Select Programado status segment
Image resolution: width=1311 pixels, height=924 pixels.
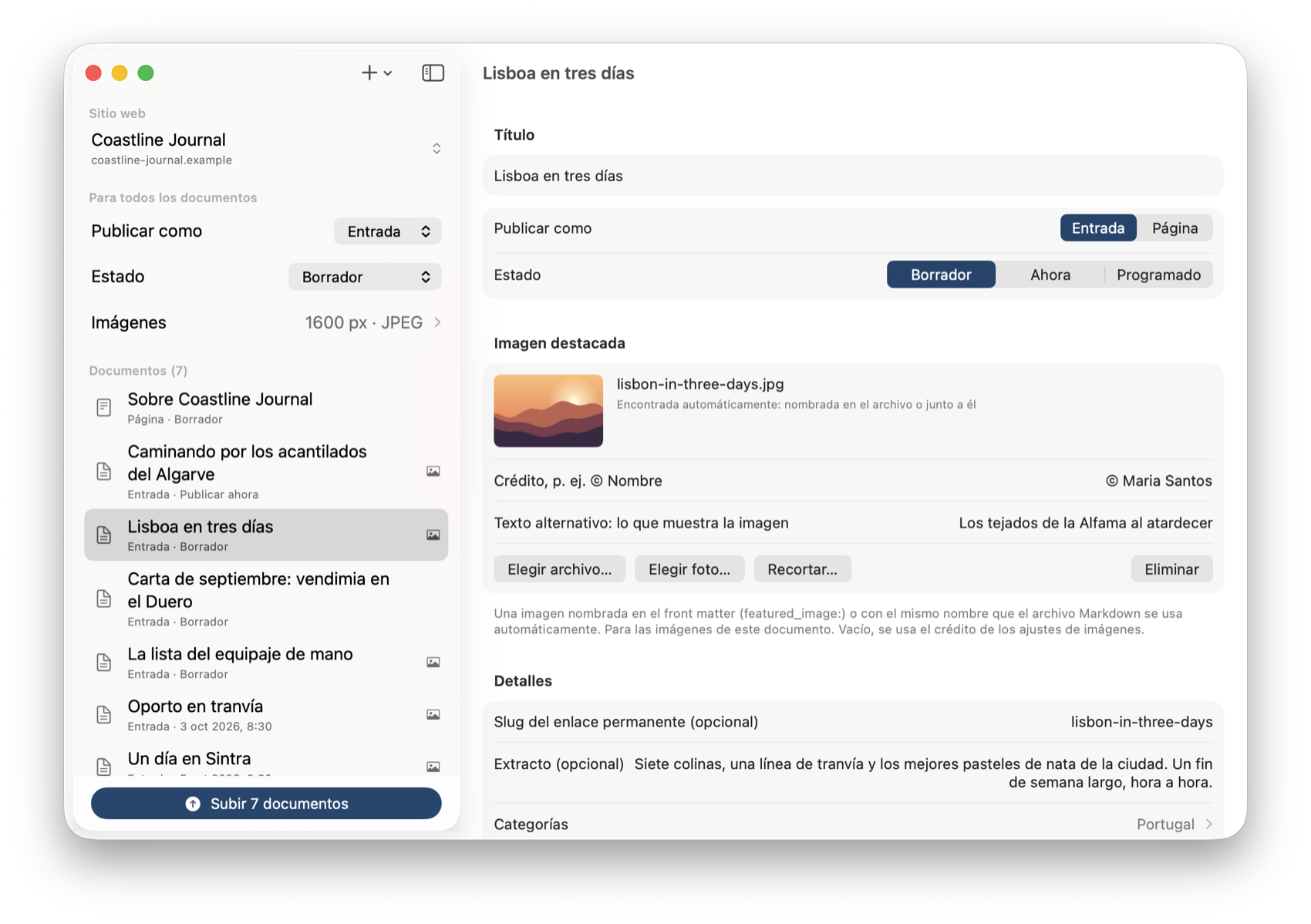[x=1158, y=275]
